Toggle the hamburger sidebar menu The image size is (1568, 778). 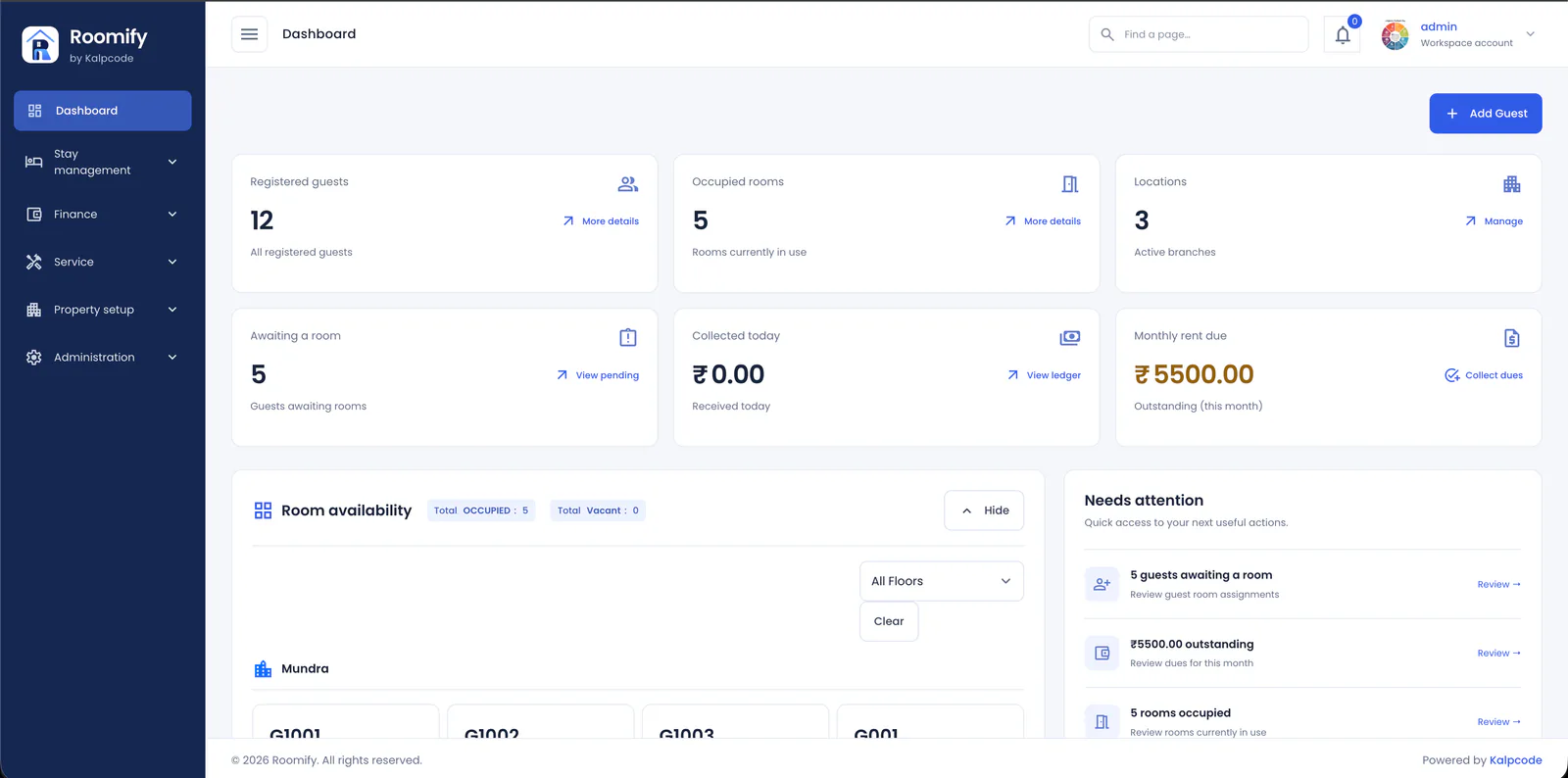click(x=249, y=34)
